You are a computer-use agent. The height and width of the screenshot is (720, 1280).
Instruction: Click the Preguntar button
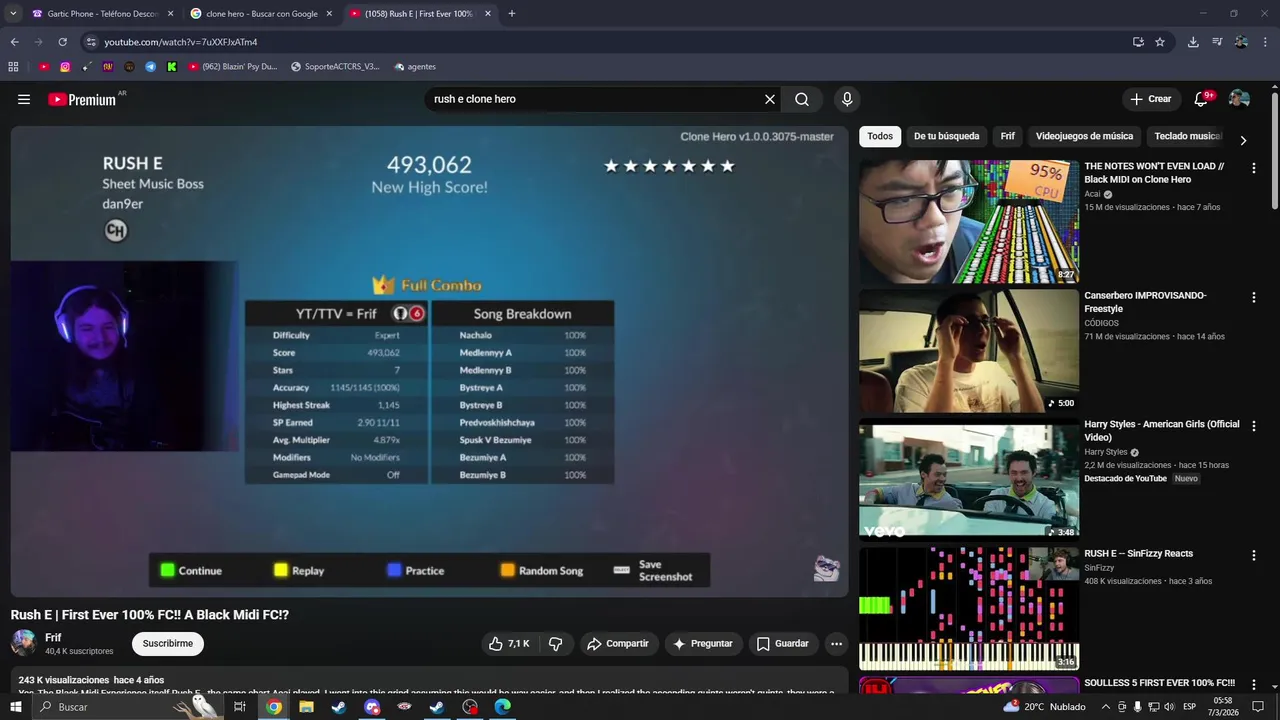pos(703,644)
